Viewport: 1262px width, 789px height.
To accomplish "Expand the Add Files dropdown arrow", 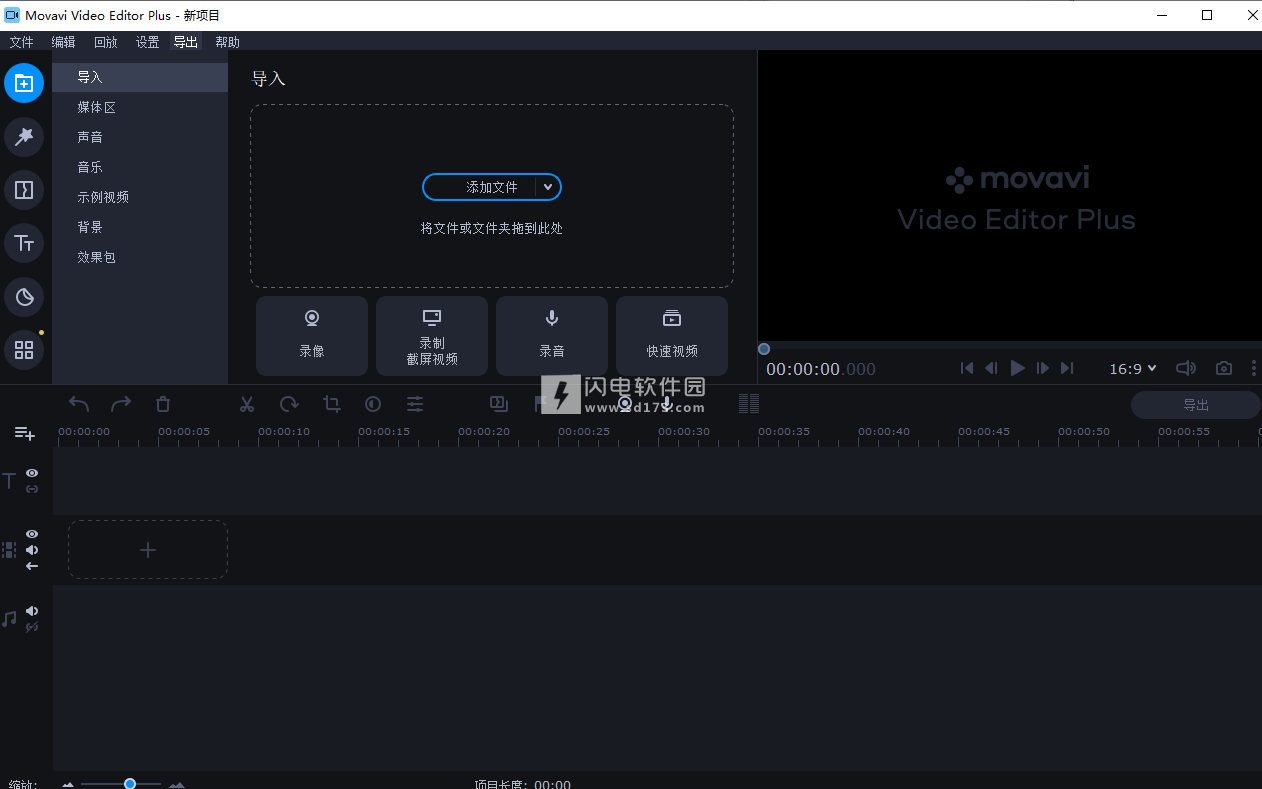I will tap(548, 187).
